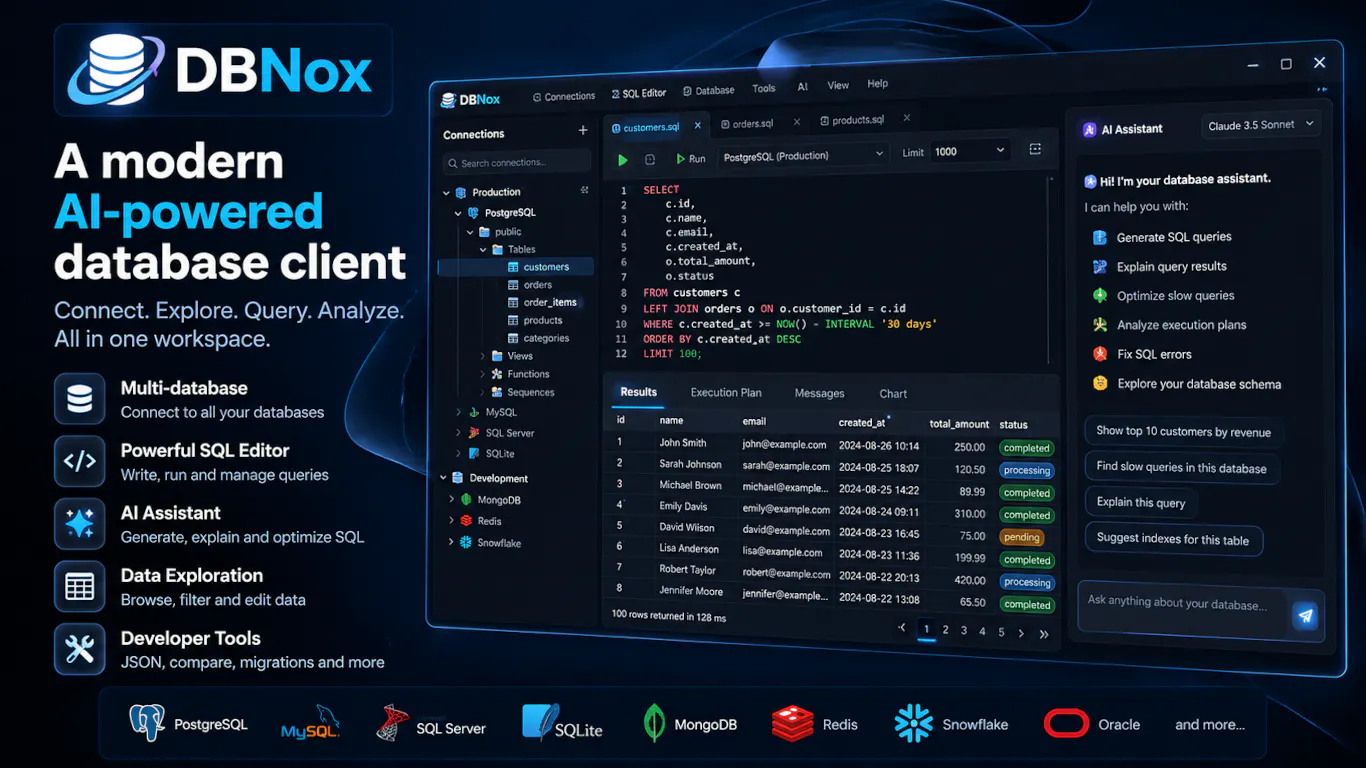Click the Data Exploration table icon
The image size is (1366, 768).
(80, 587)
